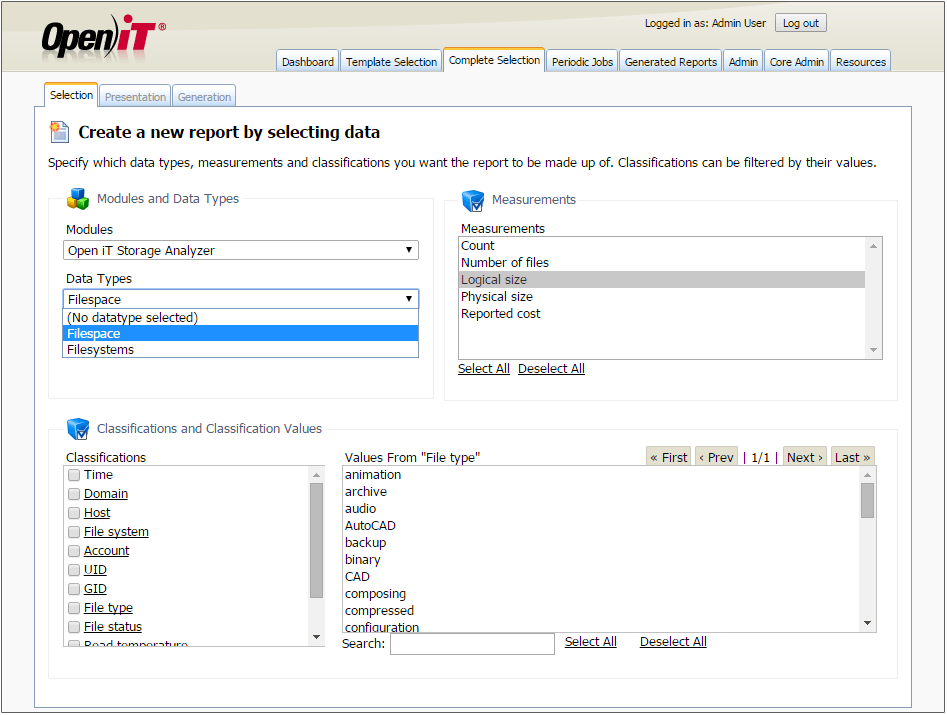Go to Periodic Jobs tab
Image resolution: width=947 pixels, height=715 pixels.
(x=582, y=62)
